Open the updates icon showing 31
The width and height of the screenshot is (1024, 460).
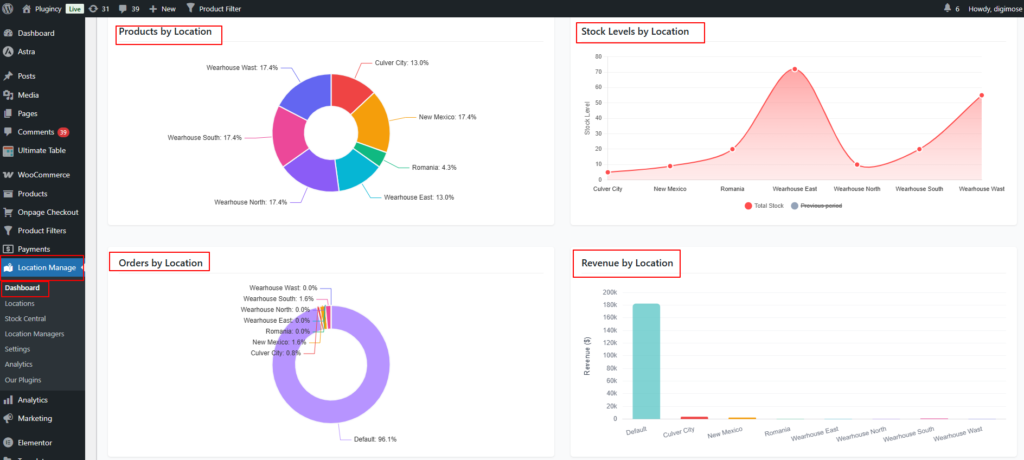93,8
